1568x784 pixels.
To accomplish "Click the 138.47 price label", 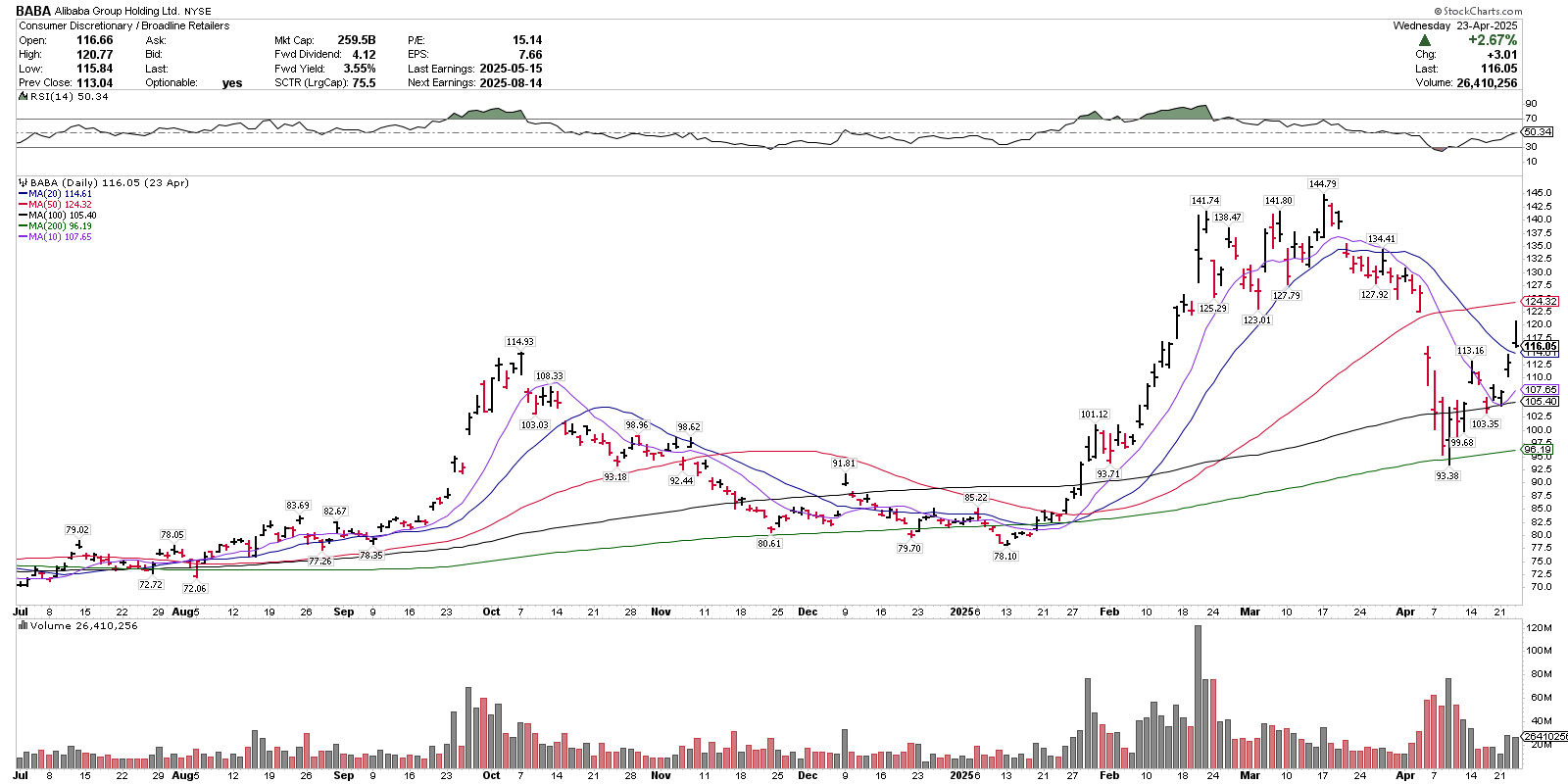I will coord(1227,218).
